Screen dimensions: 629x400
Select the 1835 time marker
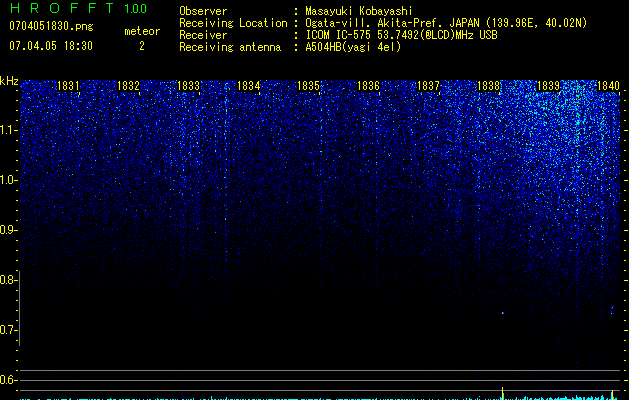click(308, 86)
